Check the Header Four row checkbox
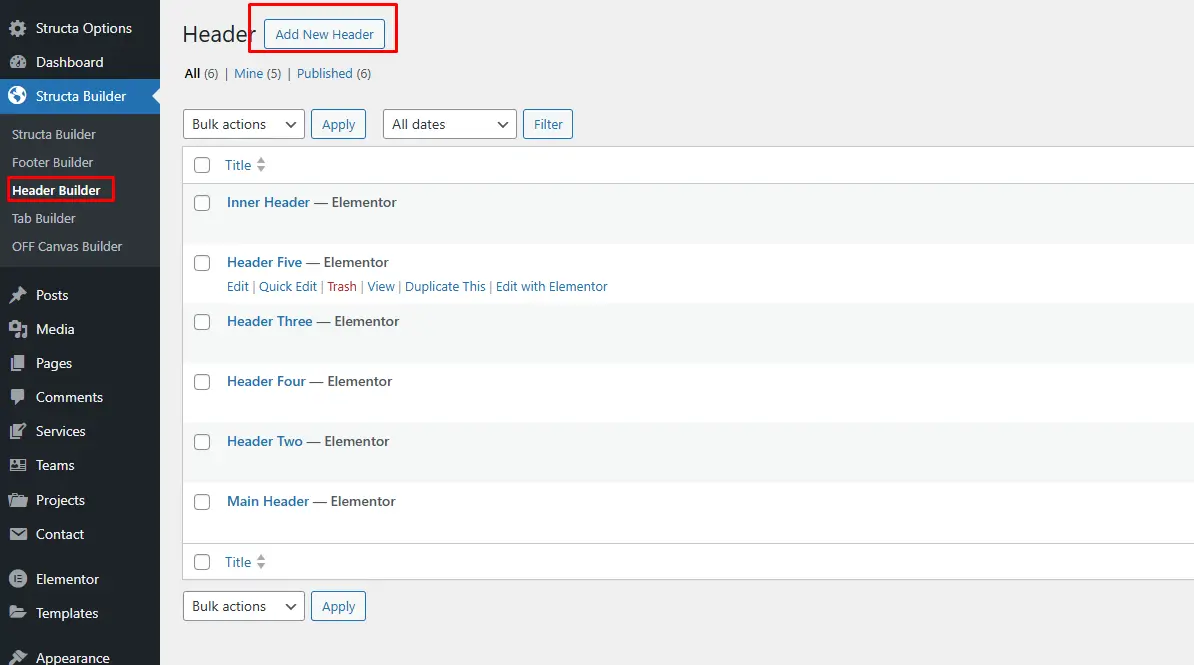The height and width of the screenshot is (665, 1194). point(202,382)
